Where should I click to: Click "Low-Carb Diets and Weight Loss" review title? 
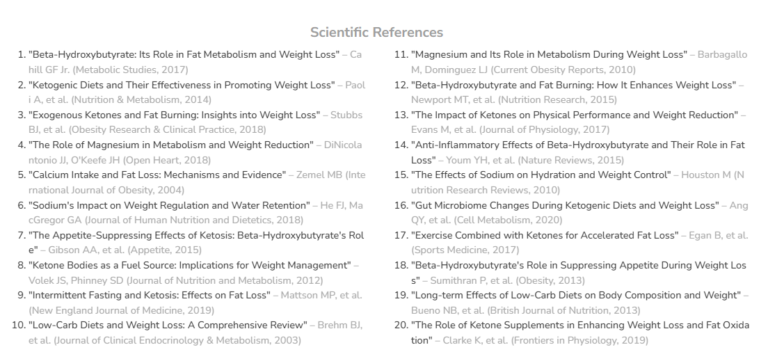click(x=168, y=325)
